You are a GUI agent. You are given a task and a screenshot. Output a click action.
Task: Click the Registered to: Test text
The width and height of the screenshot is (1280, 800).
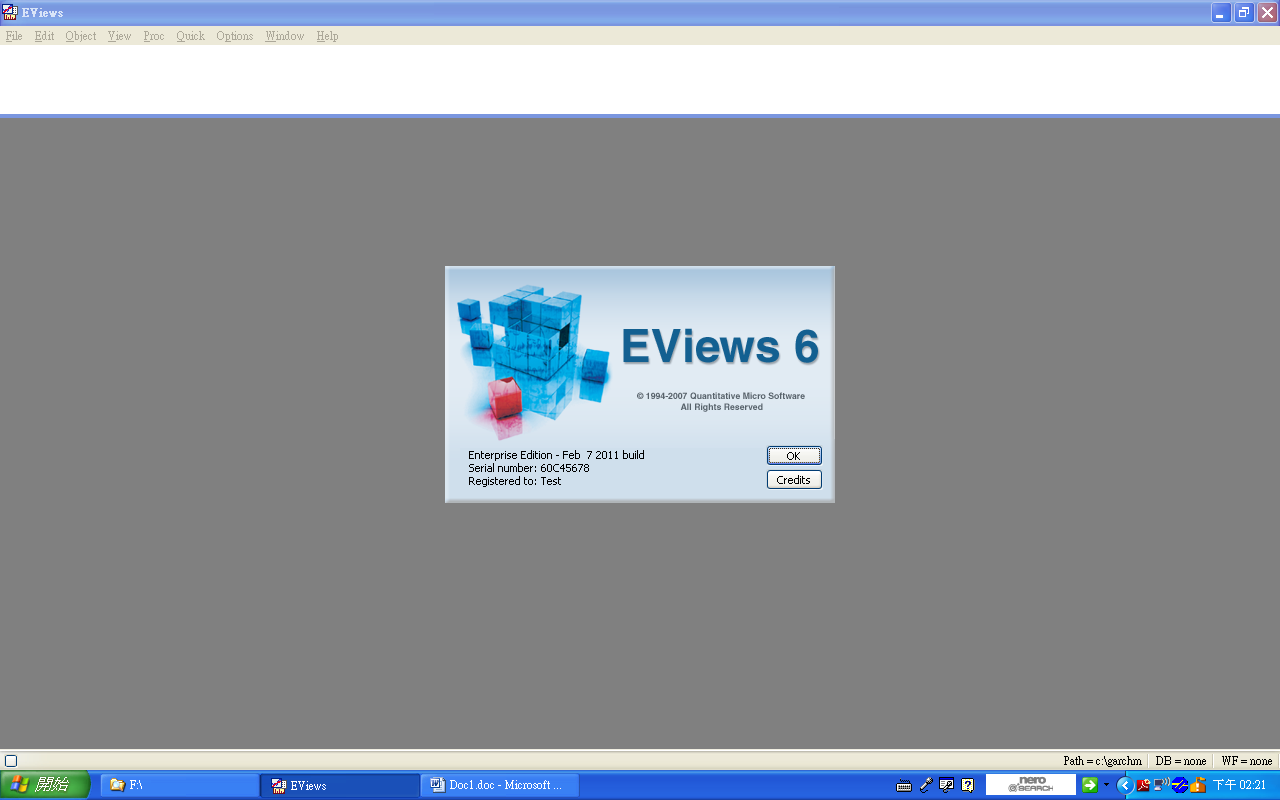[515, 481]
